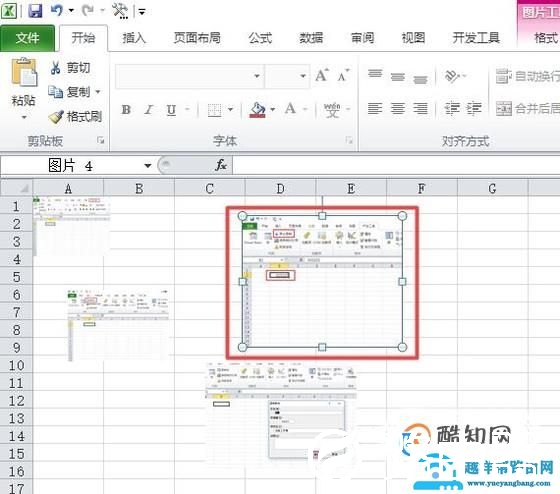Toggle Italic formatting
560x494 pixels.
click(x=149, y=109)
